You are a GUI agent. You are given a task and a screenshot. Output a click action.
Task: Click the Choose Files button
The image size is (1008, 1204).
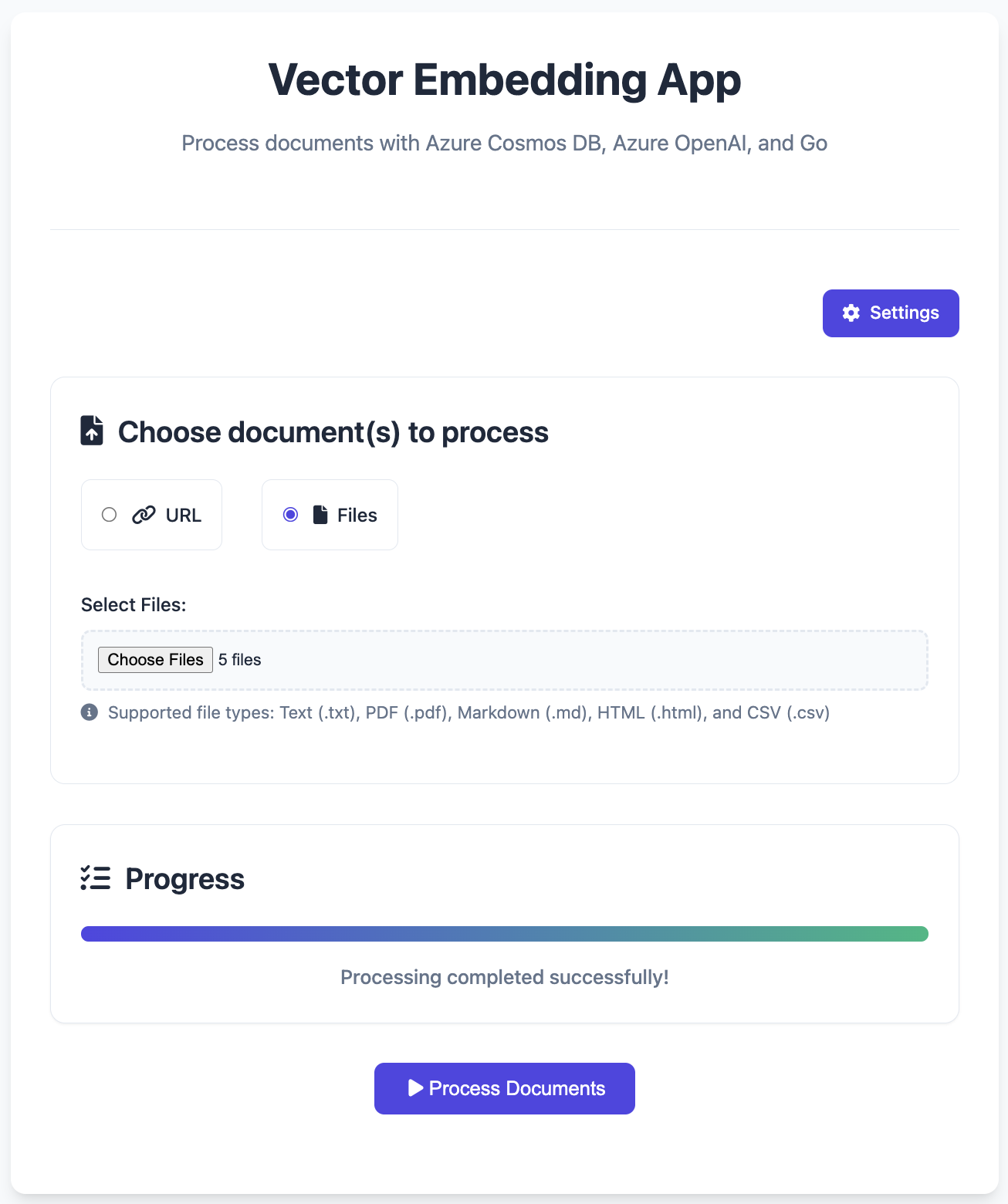coord(155,660)
